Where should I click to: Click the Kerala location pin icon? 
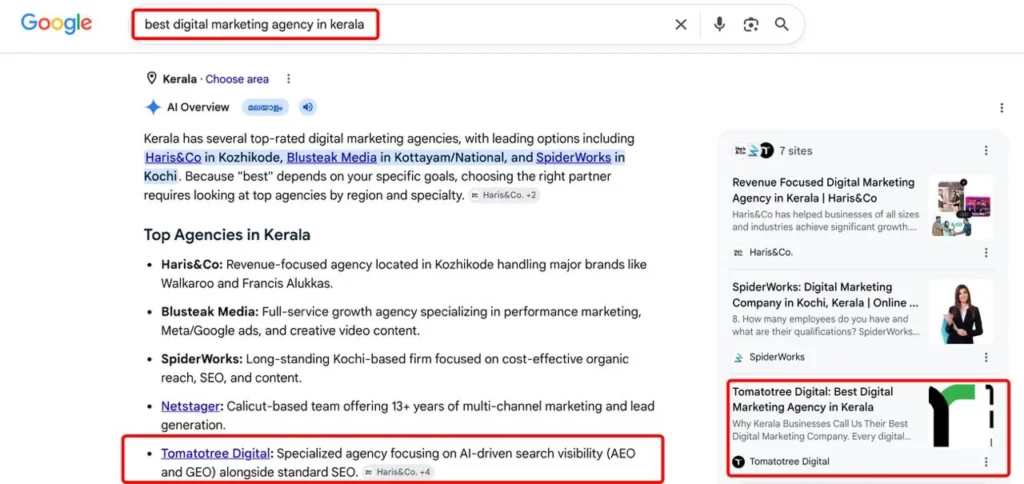152,79
